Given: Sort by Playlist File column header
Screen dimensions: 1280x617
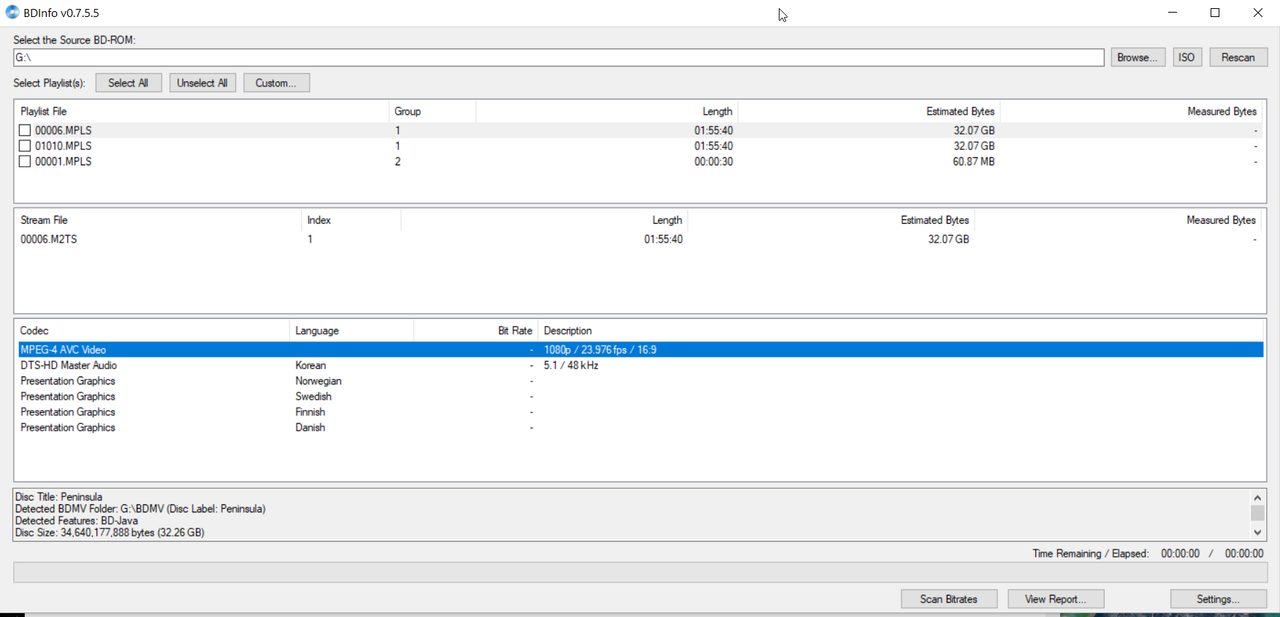Looking at the screenshot, I should click(x=201, y=112).
